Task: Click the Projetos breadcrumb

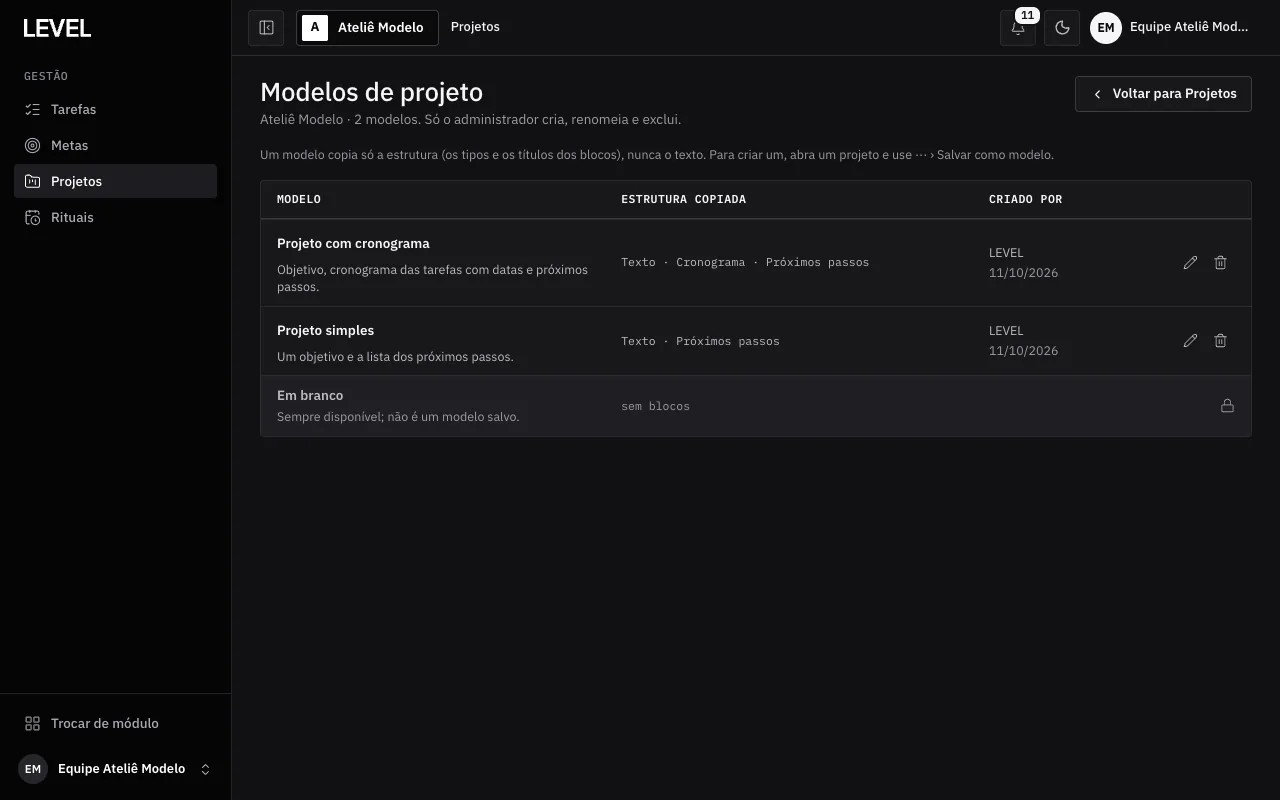Action: pos(475,27)
